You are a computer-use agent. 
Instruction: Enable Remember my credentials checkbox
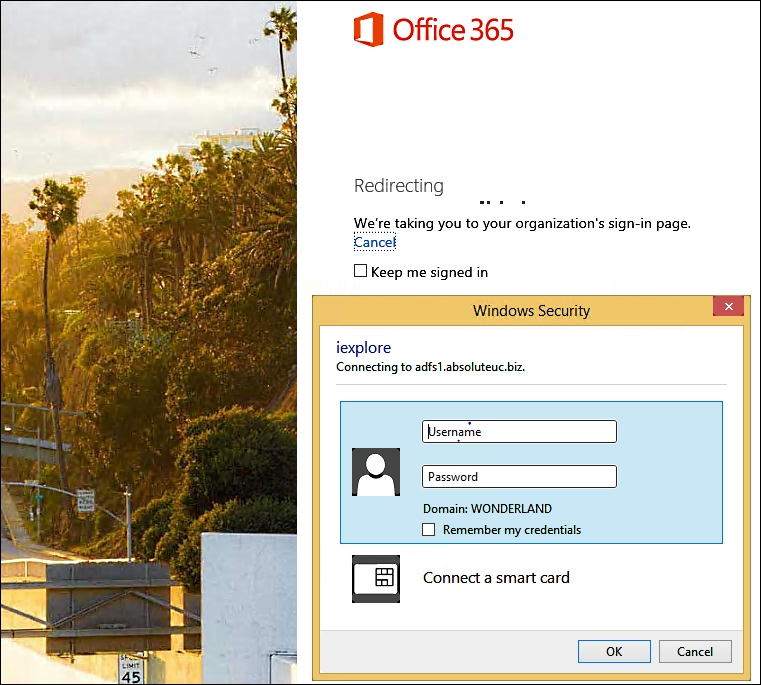[x=429, y=529]
